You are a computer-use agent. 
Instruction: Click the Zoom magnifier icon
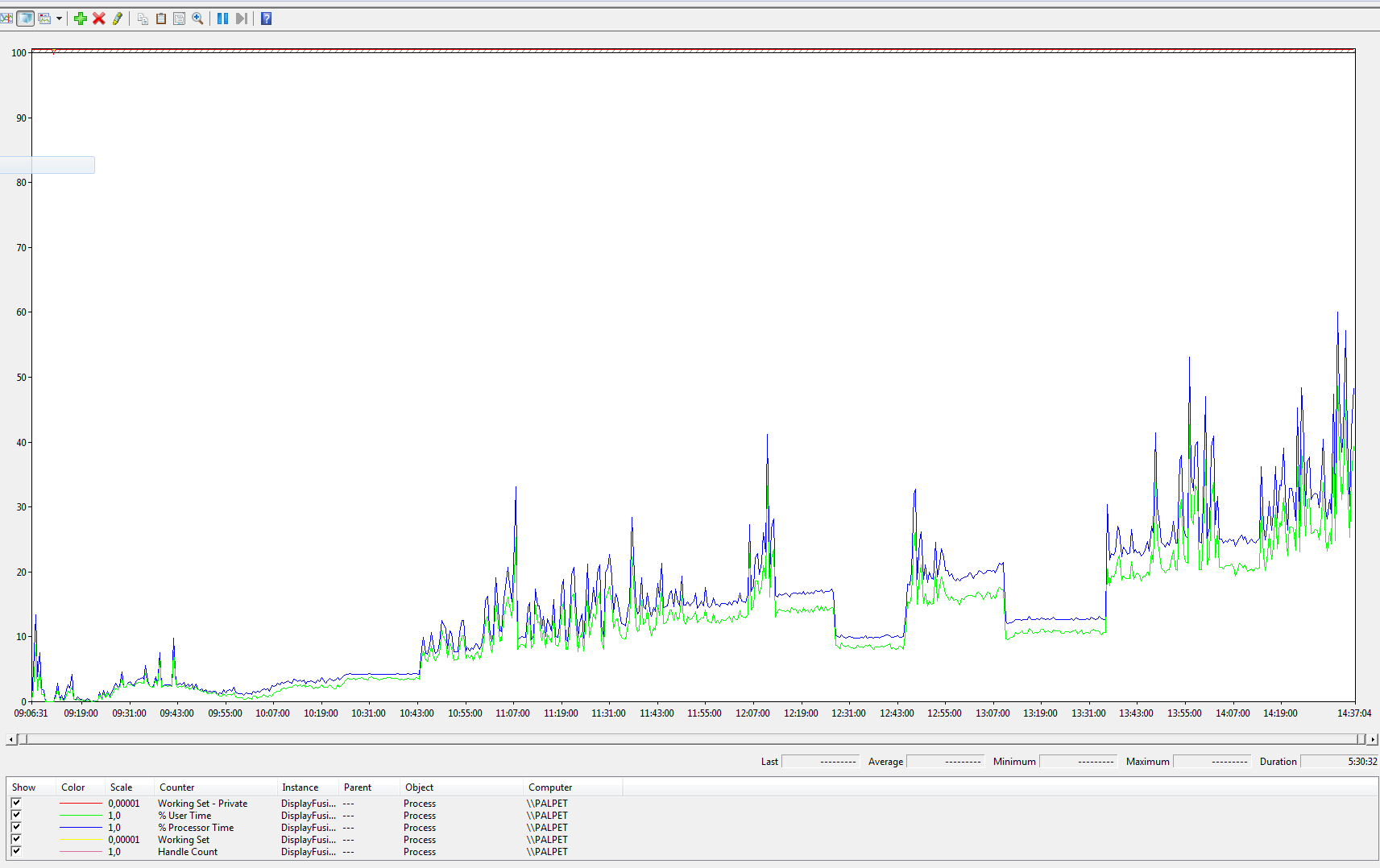pyautogui.click(x=197, y=19)
